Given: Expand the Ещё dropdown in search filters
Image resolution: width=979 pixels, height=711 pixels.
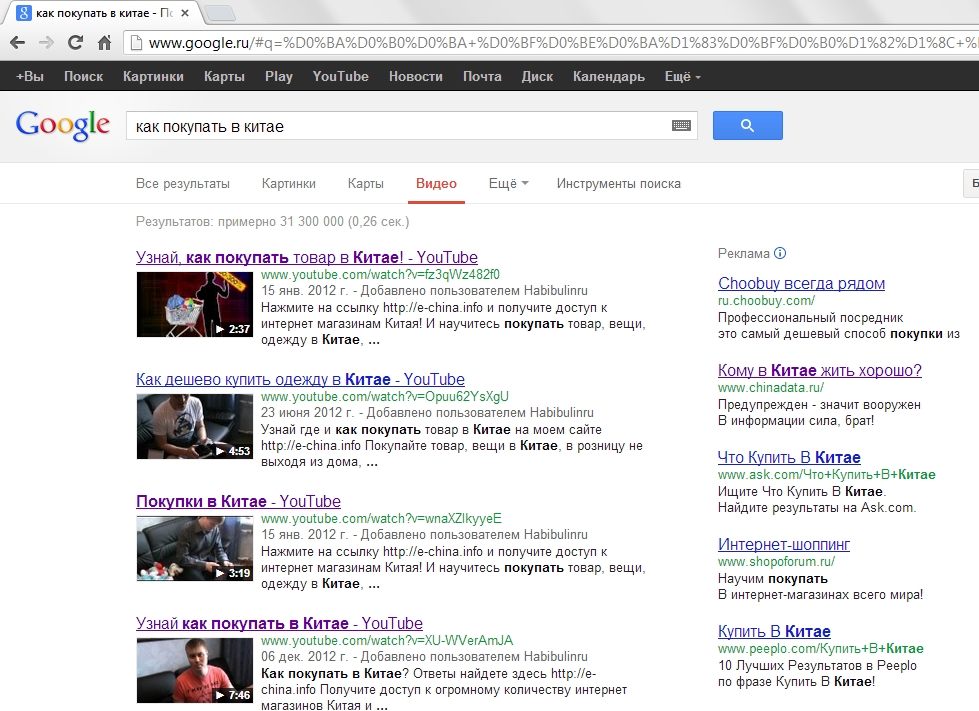Looking at the screenshot, I should [x=508, y=184].
